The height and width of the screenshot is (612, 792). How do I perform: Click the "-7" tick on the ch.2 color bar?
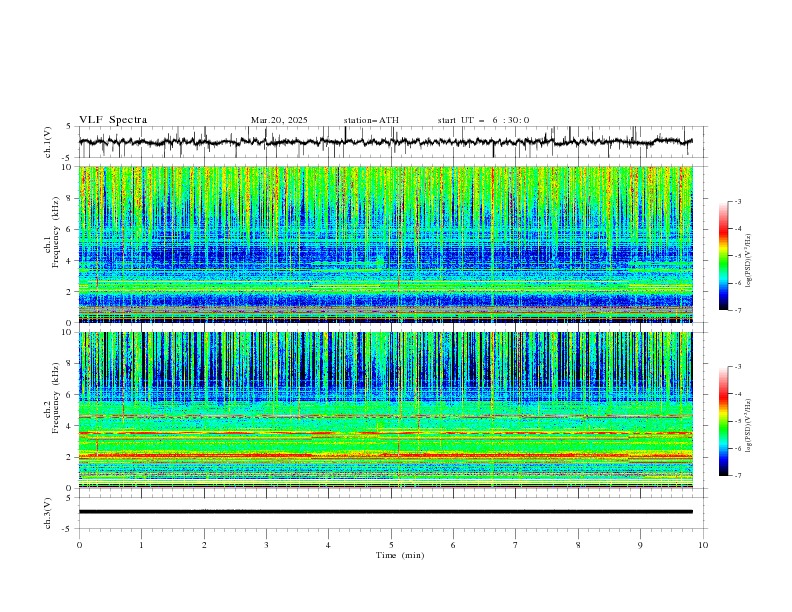(738, 476)
